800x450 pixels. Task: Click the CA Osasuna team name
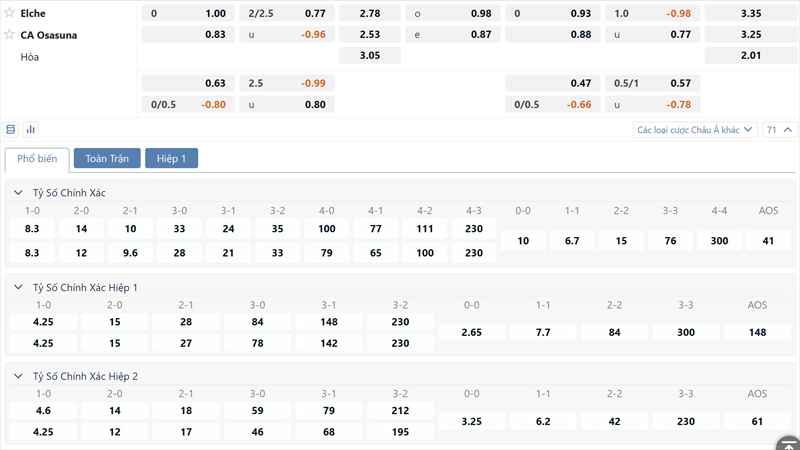pyautogui.click(x=49, y=35)
